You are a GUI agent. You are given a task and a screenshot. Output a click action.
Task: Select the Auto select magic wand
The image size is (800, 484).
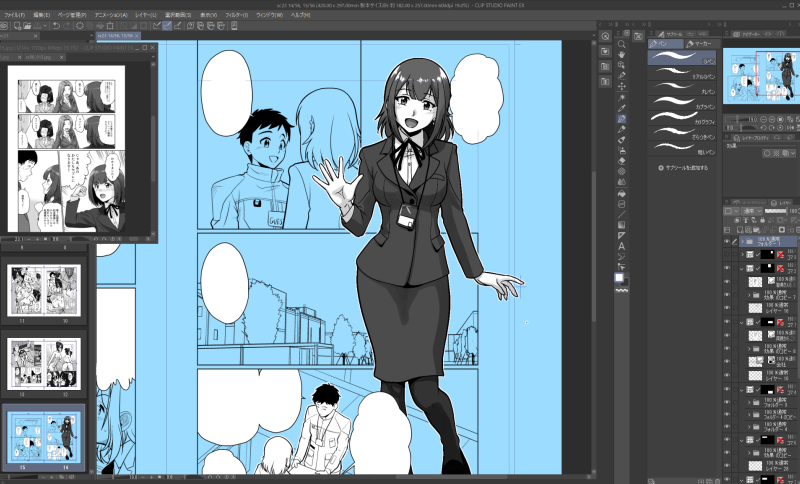(x=621, y=97)
